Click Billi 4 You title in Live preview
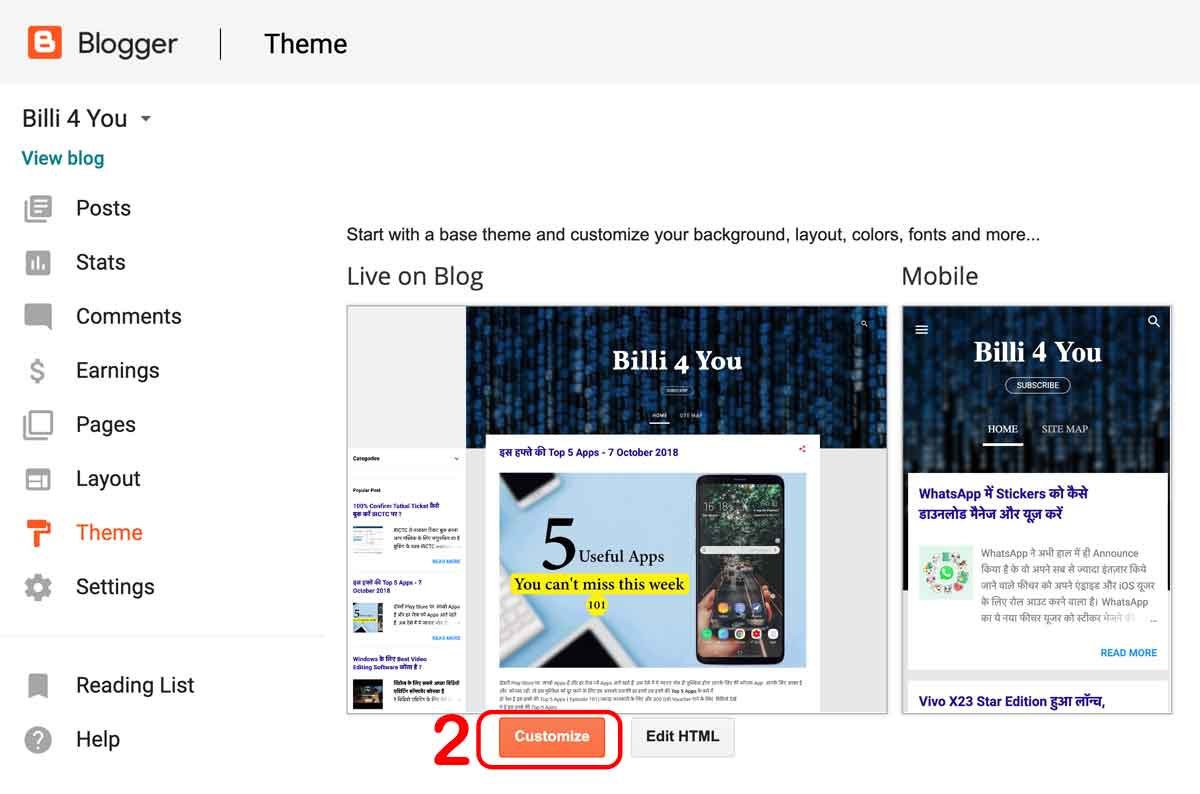The width and height of the screenshot is (1200, 794). coord(677,361)
